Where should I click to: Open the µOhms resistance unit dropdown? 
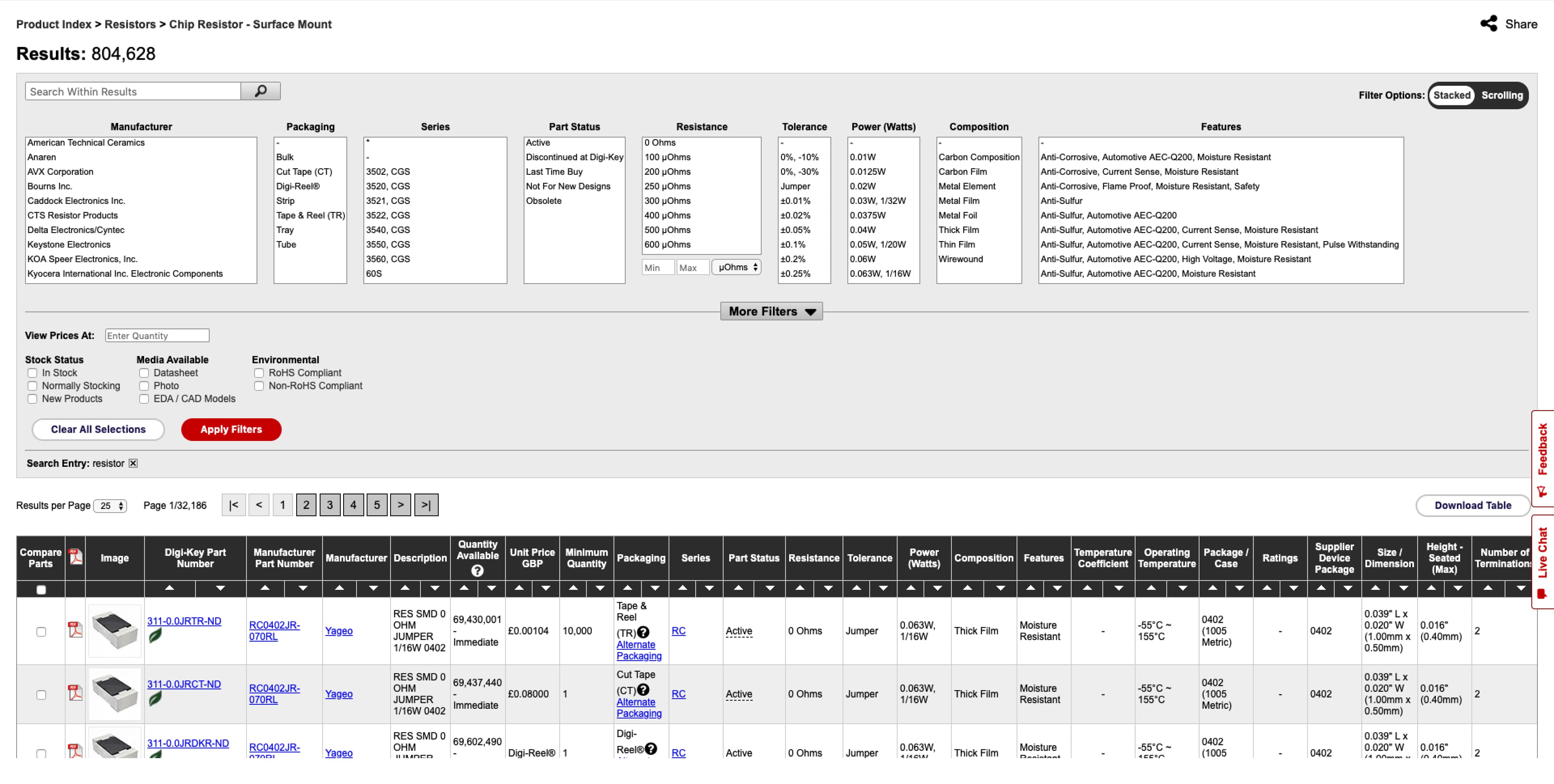737,267
